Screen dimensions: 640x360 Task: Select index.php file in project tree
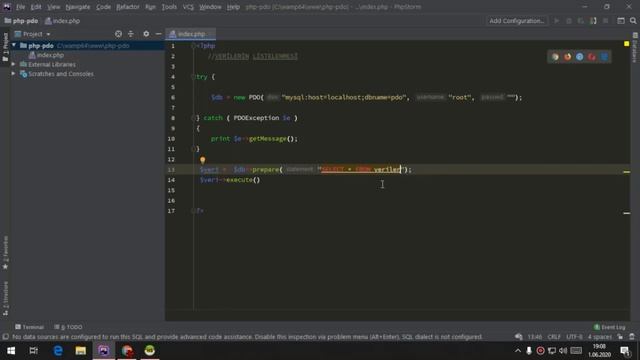[46, 55]
